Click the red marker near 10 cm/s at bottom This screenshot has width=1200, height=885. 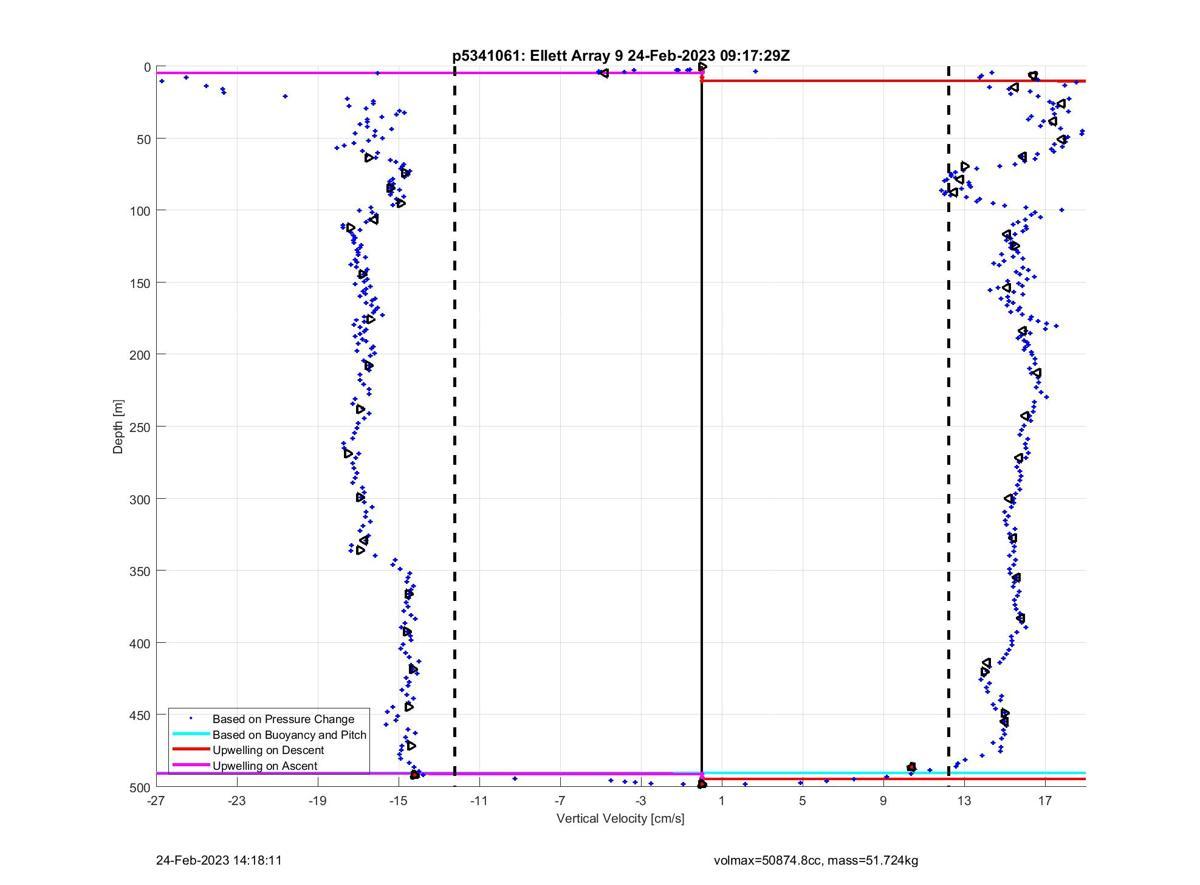911,767
